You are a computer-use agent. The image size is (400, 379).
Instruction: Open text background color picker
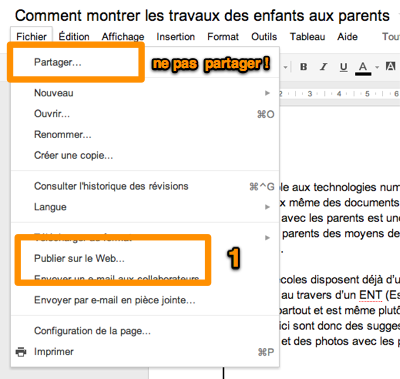click(391, 66)
